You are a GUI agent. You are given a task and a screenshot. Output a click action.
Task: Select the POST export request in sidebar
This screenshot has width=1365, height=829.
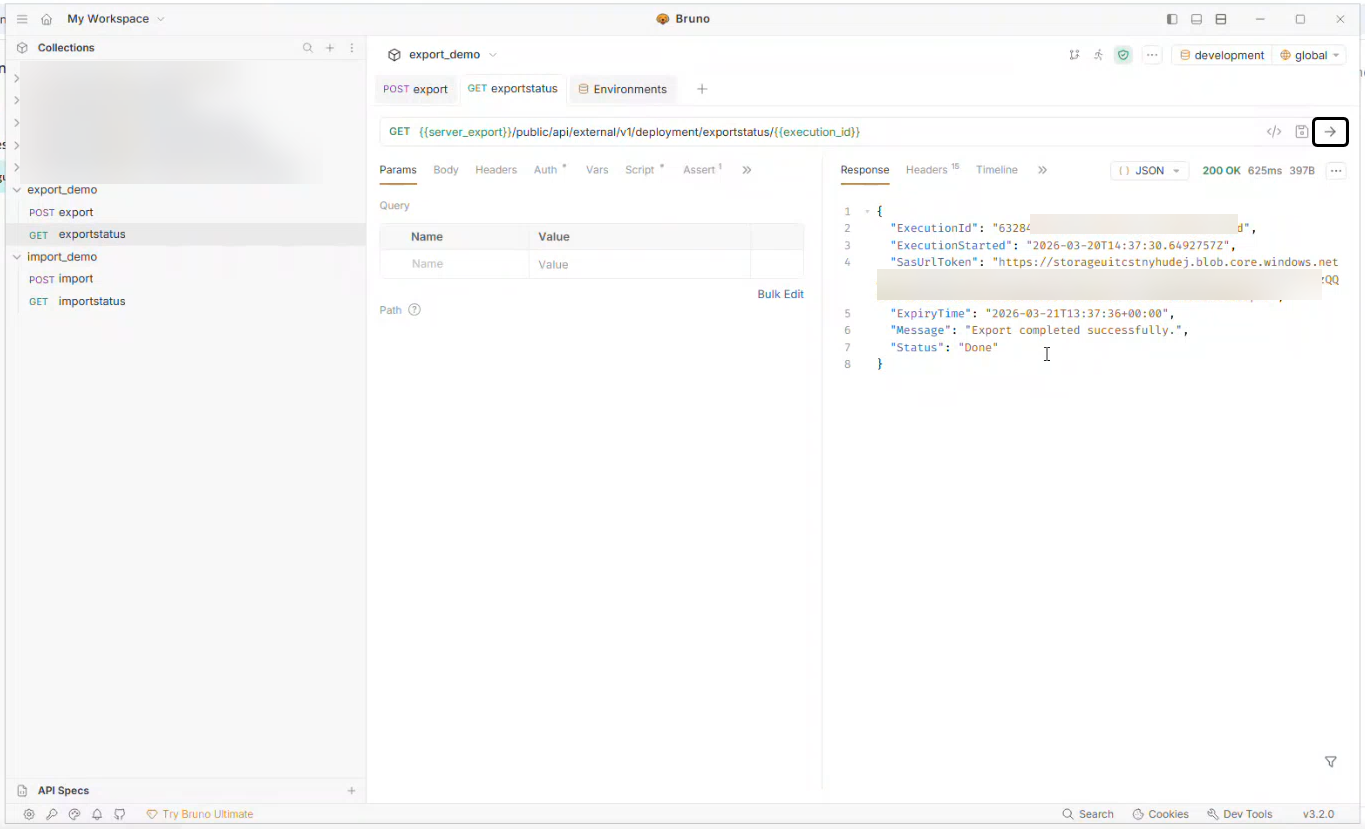tap(185, 212)
